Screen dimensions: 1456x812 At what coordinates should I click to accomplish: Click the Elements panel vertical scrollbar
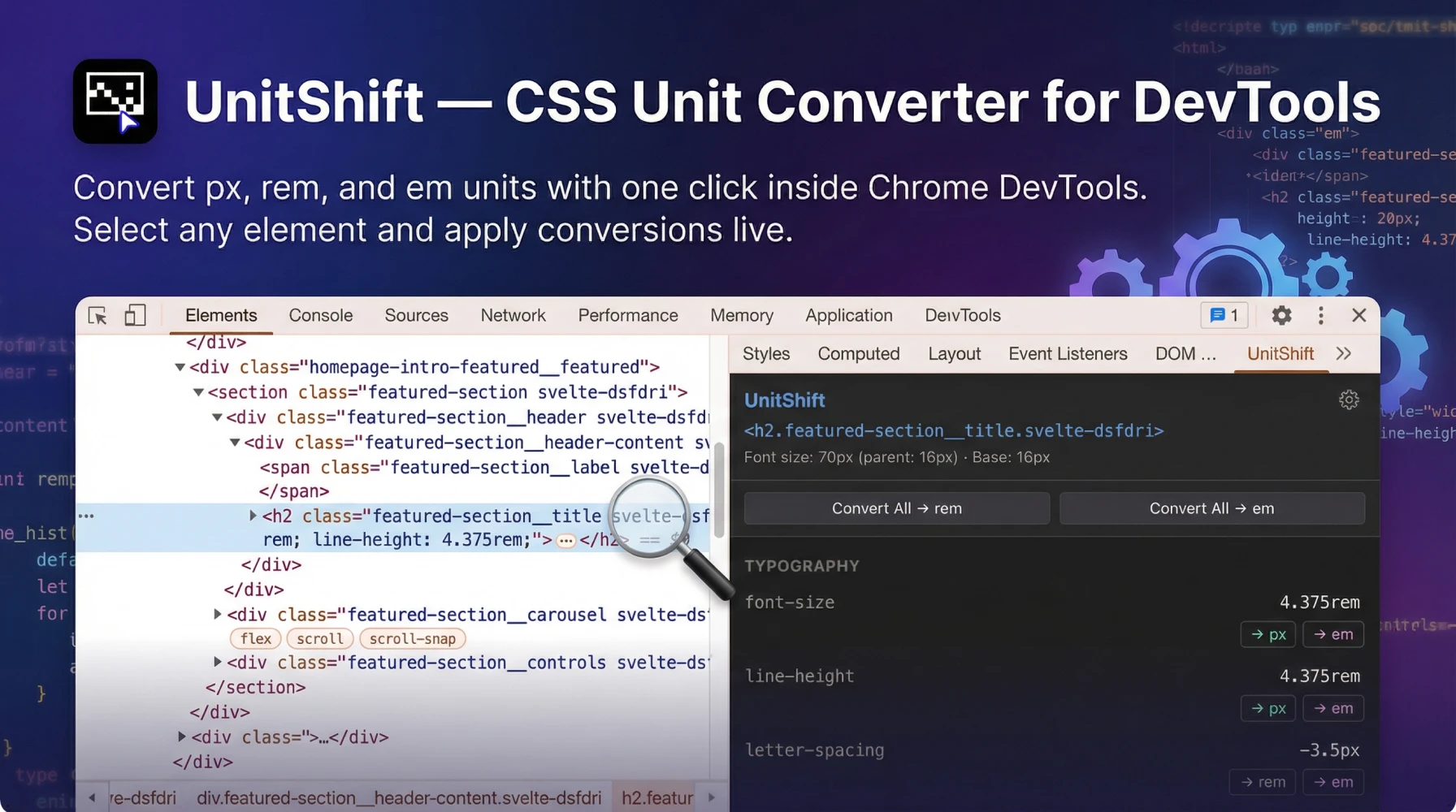point(718,491)
